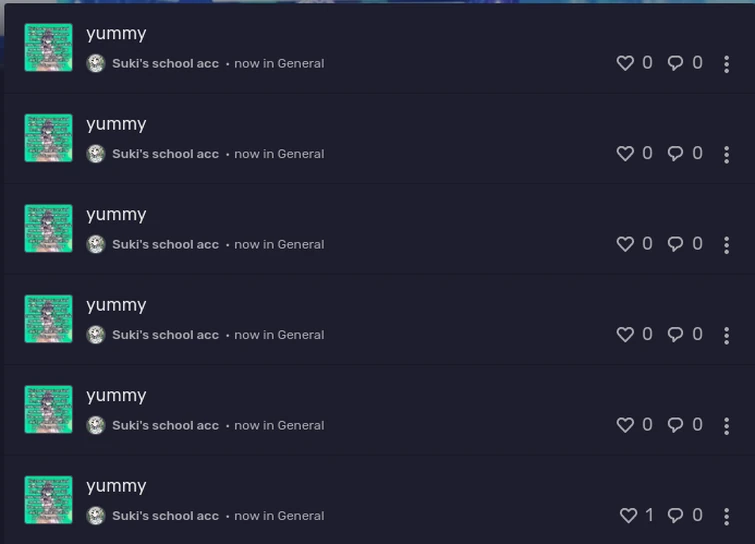
Task: Click the comment icon on the fourth post
Action: [676, 335]
